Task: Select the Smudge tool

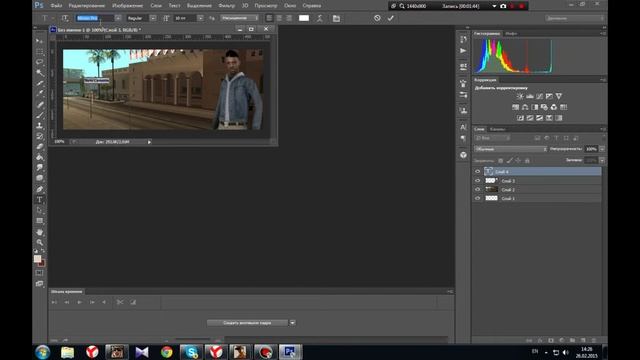Action: (x=40, y=167)
